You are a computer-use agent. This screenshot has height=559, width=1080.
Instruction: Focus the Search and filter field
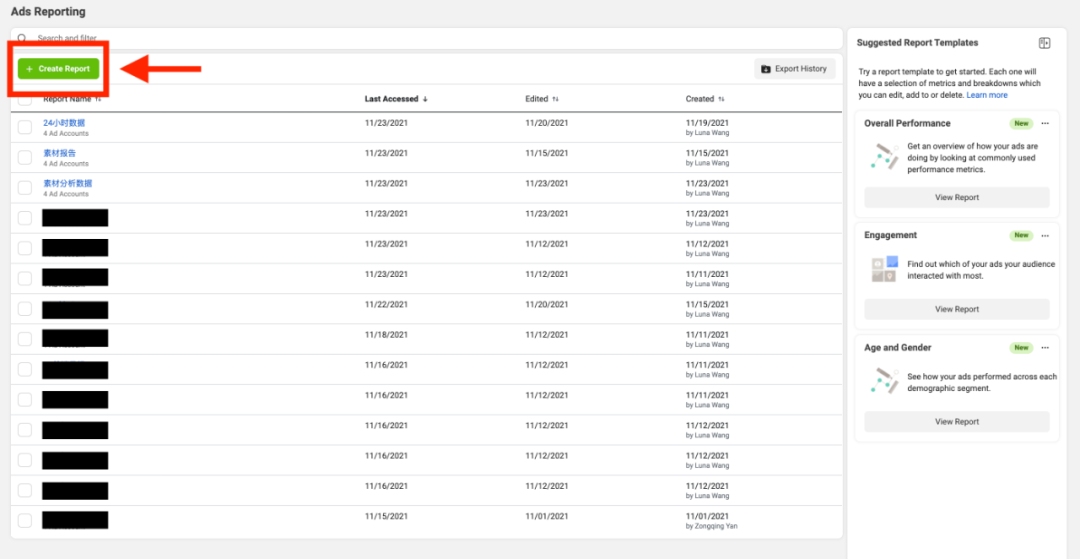coord(426,39)
